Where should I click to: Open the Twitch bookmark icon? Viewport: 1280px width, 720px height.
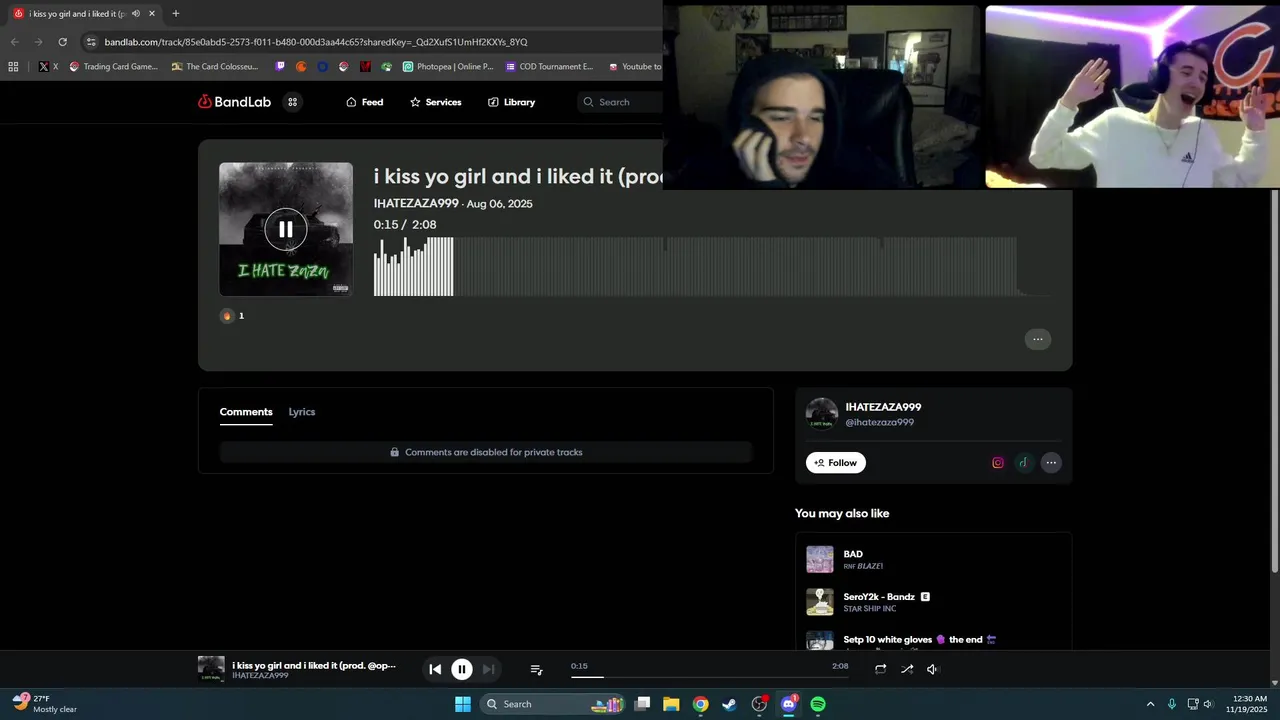coord(280,67)
